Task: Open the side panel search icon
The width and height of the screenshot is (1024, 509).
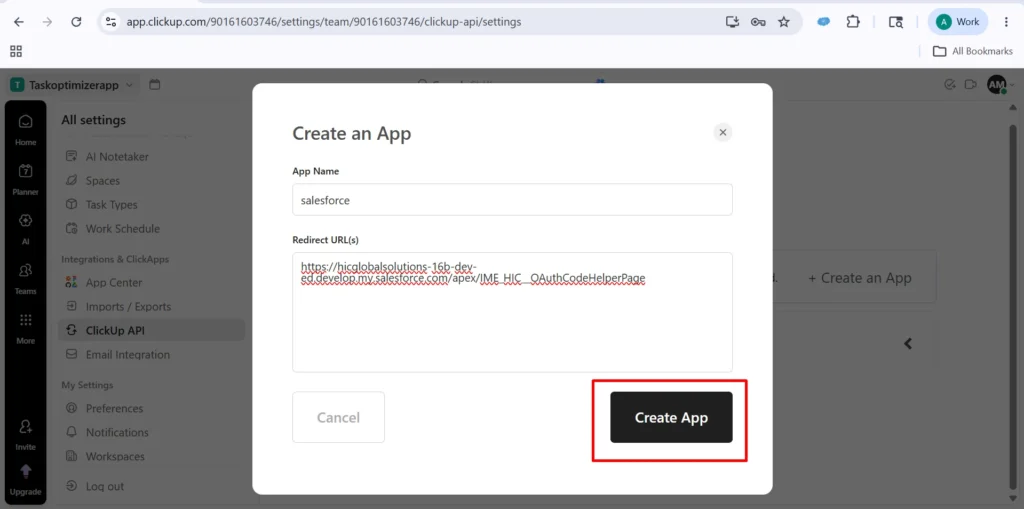Action: click(x=896, y=22)
